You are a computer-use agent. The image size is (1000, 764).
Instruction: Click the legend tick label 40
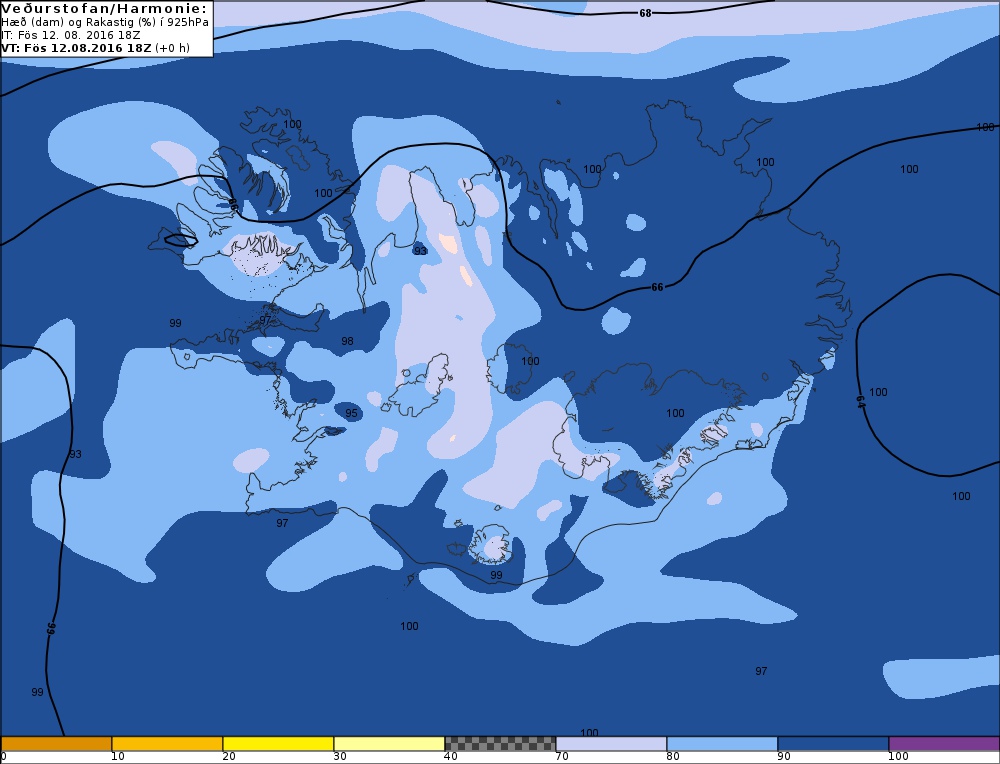tap(450, 756)
